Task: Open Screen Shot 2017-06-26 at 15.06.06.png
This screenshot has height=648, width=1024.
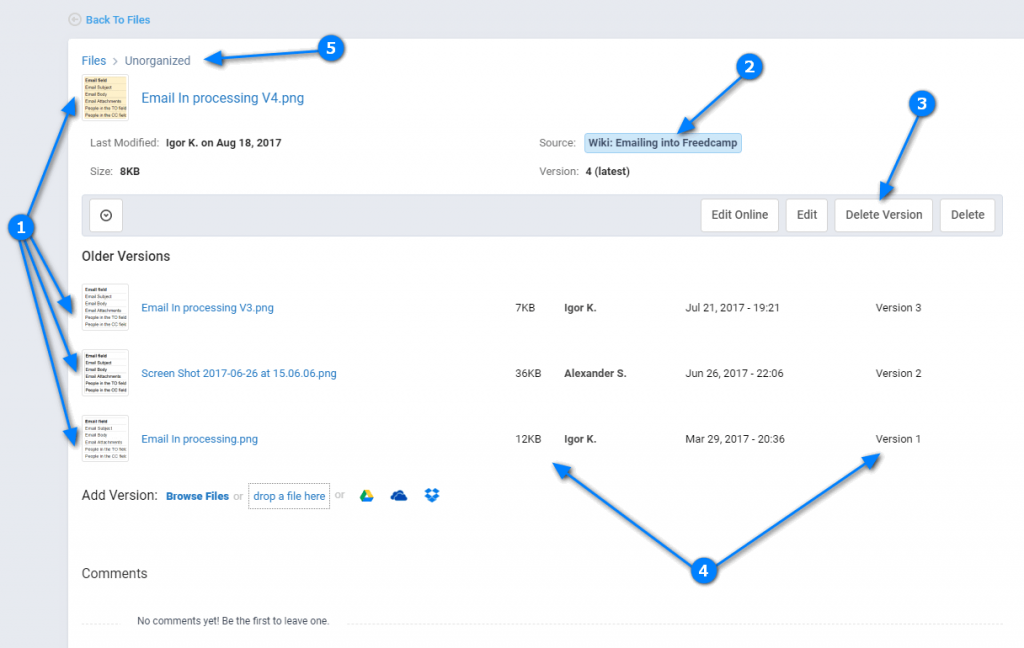Action: (x=238, y=374)
